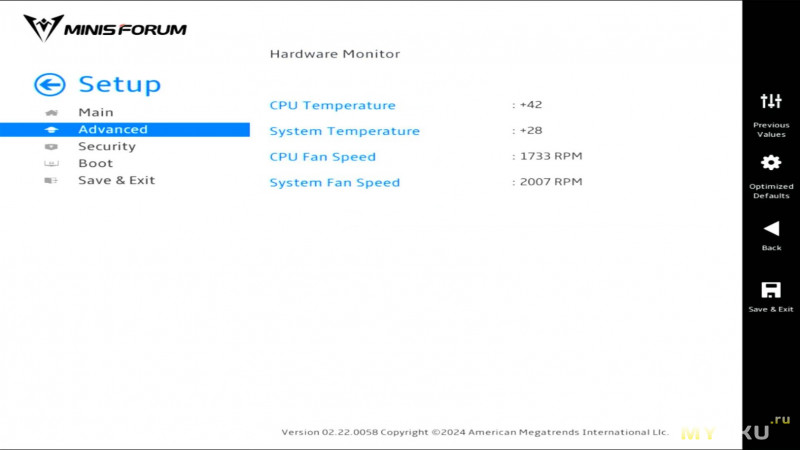This screenshot has width=800, height=450.
Task: Click the Save & Exit floppy icon
Action: (771, 290)
